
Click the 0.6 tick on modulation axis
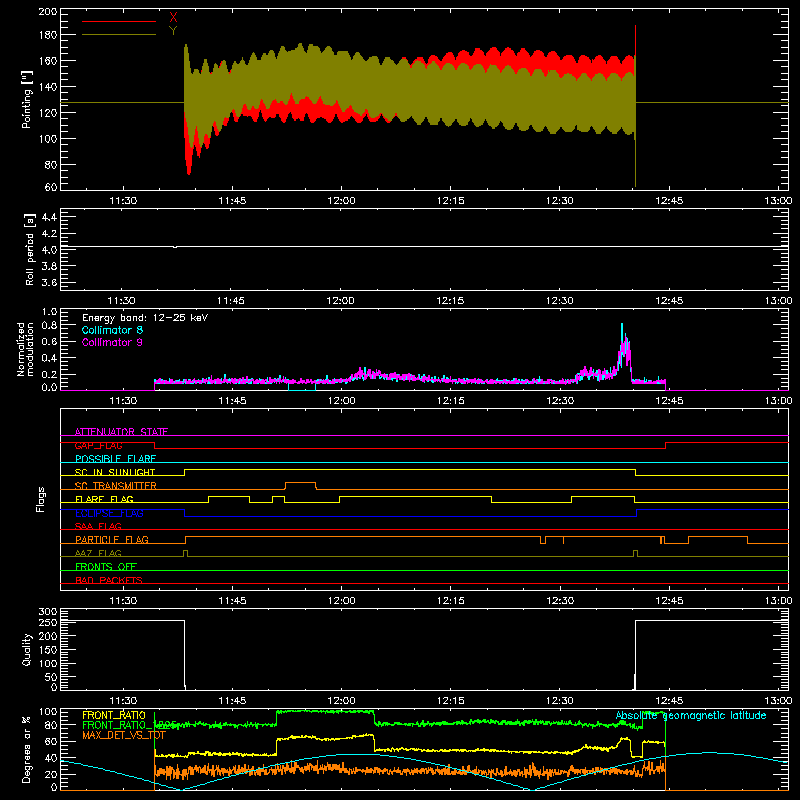pos(49,341)
